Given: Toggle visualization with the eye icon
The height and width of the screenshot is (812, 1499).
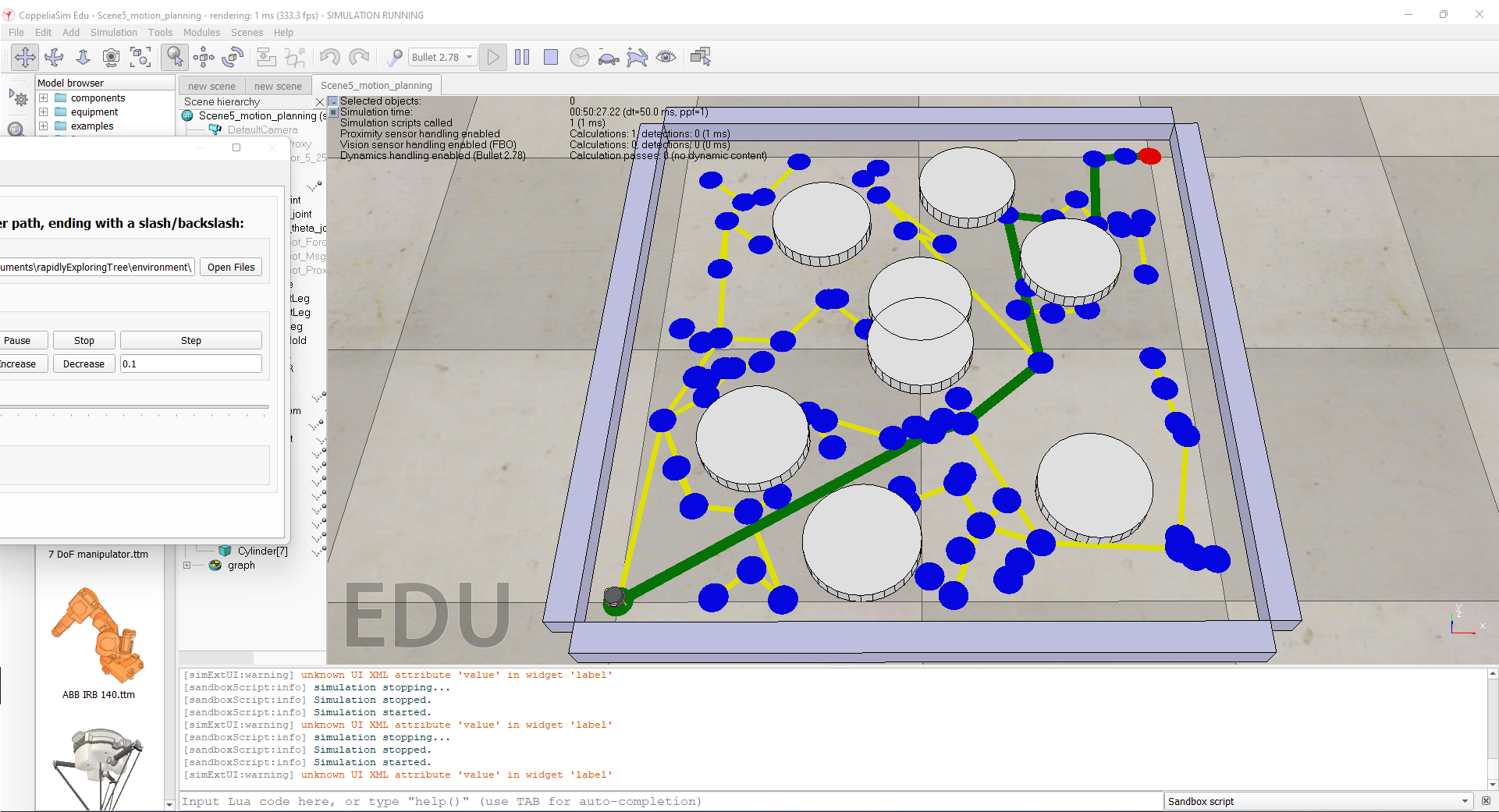Looking at the screenshot, I should 666,57.
